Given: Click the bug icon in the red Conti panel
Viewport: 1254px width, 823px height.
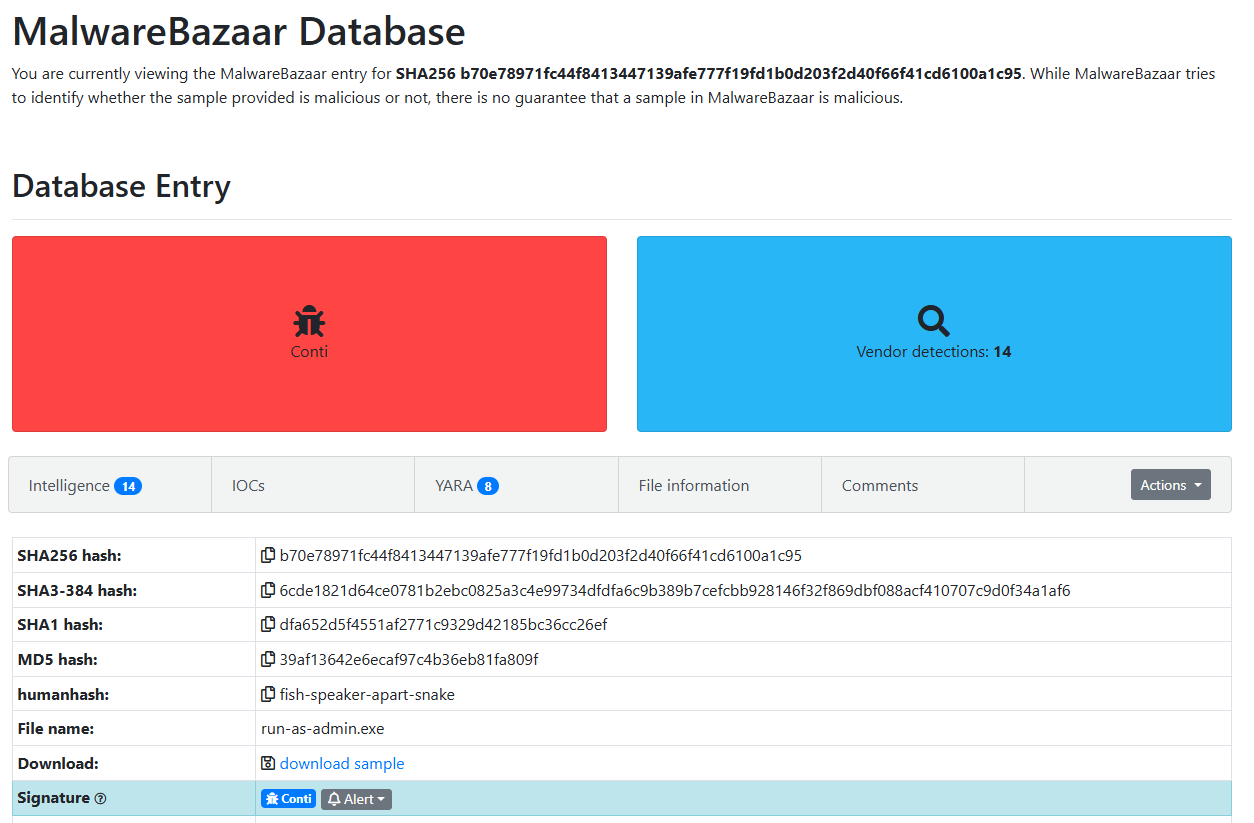Looking at the screenshot, I should [x=309, y=321].
